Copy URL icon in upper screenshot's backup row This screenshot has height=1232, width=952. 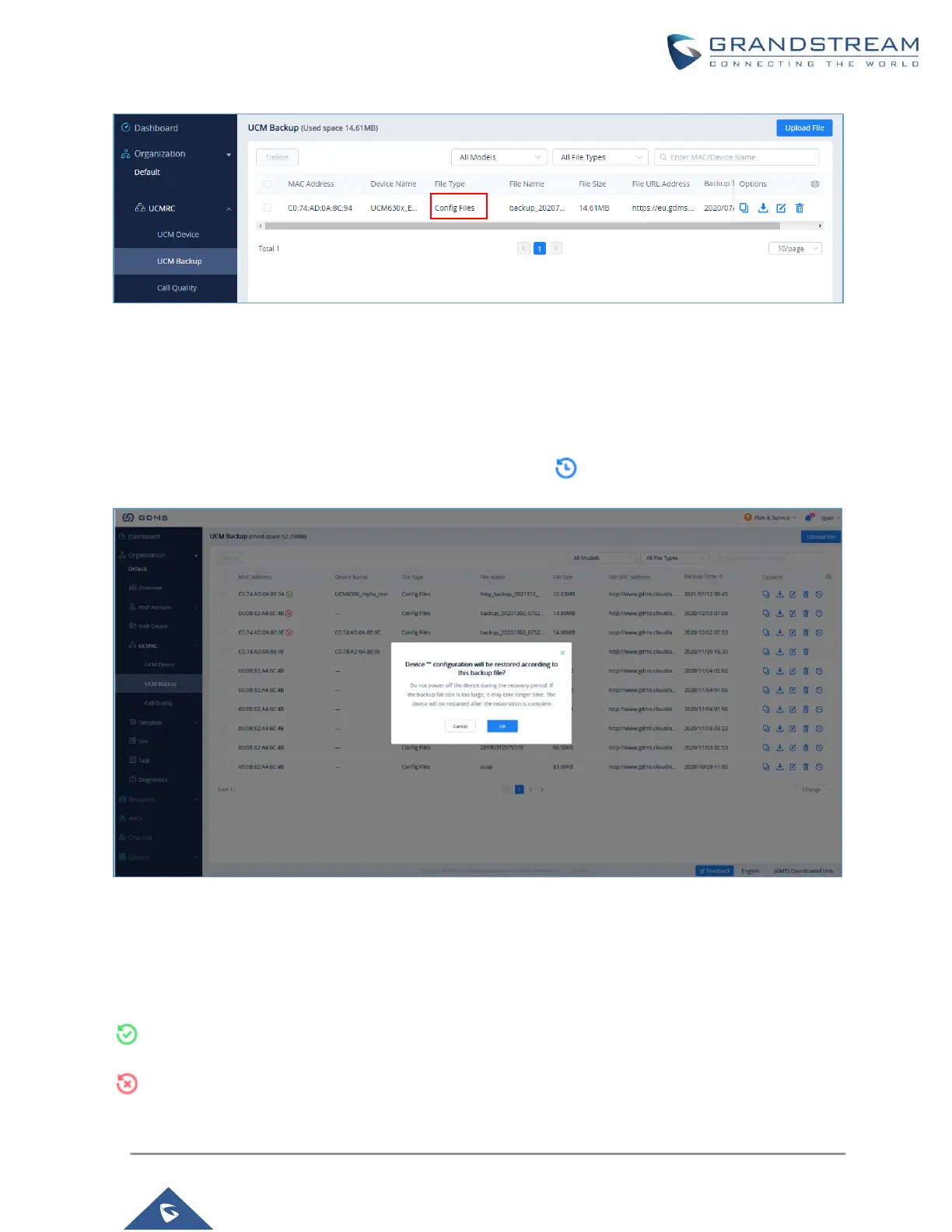(x=744, y=208)
